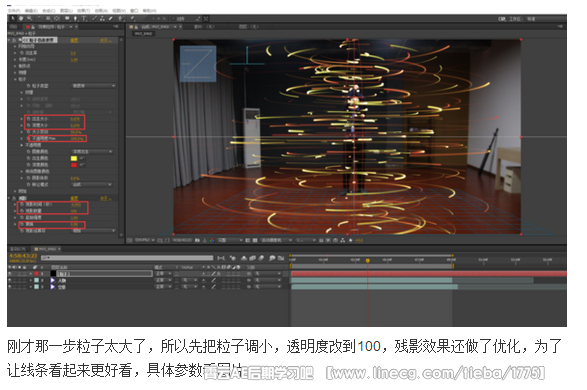Click the show channel color icon
587x390 pixels.
(212, 240)
